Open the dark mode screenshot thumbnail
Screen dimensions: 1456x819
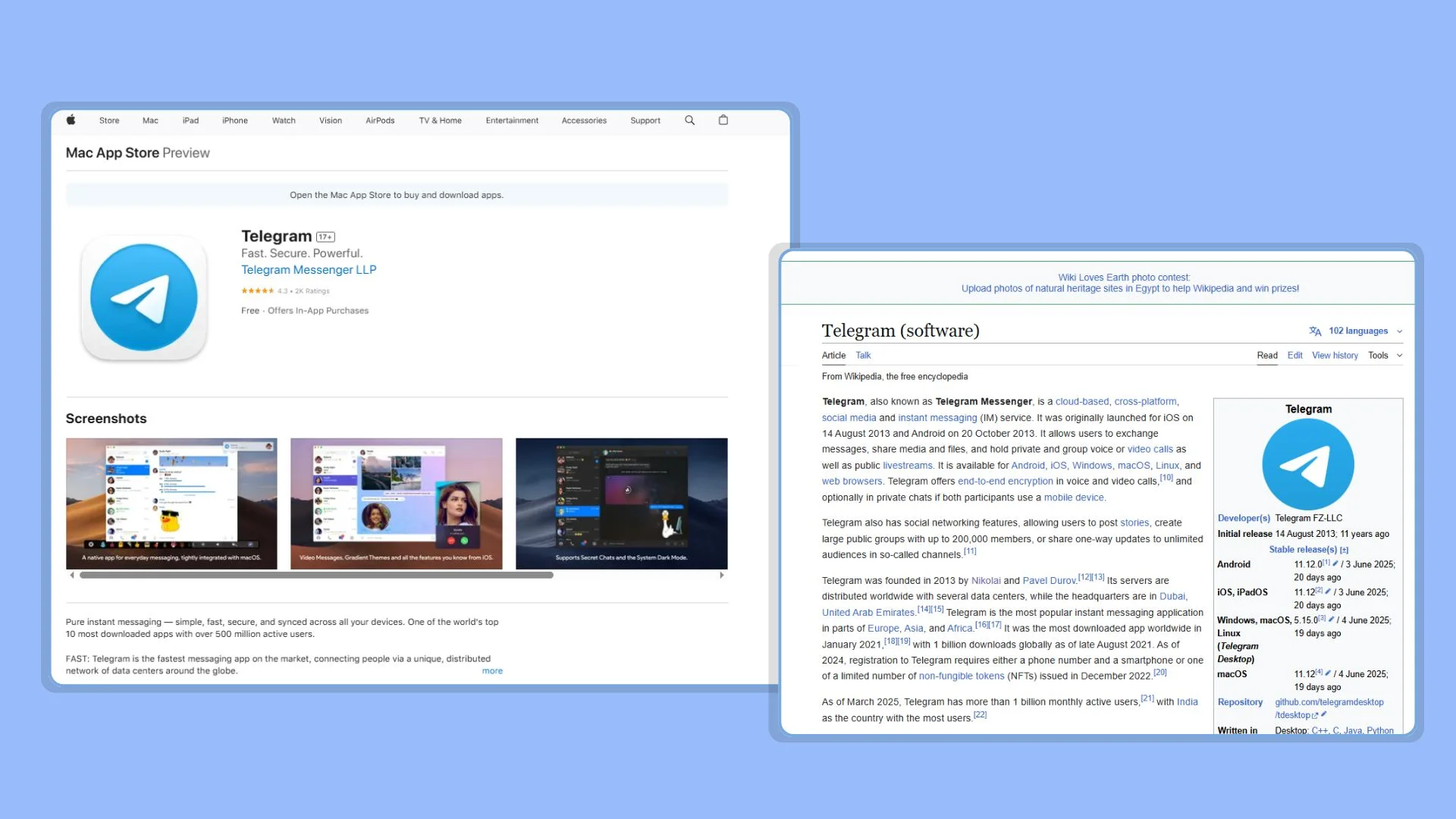(621, 504)
